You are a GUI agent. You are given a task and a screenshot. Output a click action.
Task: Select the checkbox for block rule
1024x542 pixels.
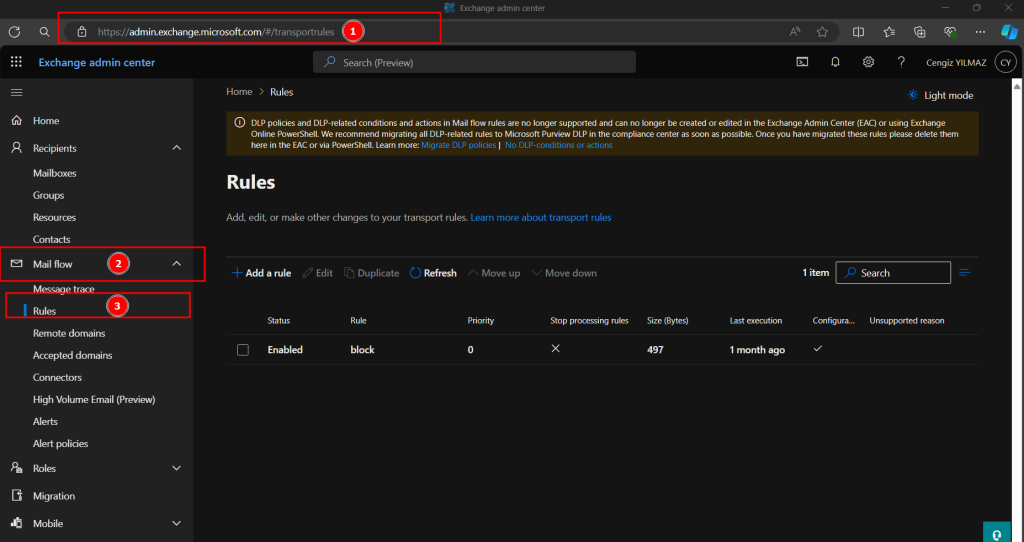click(243, 350)
